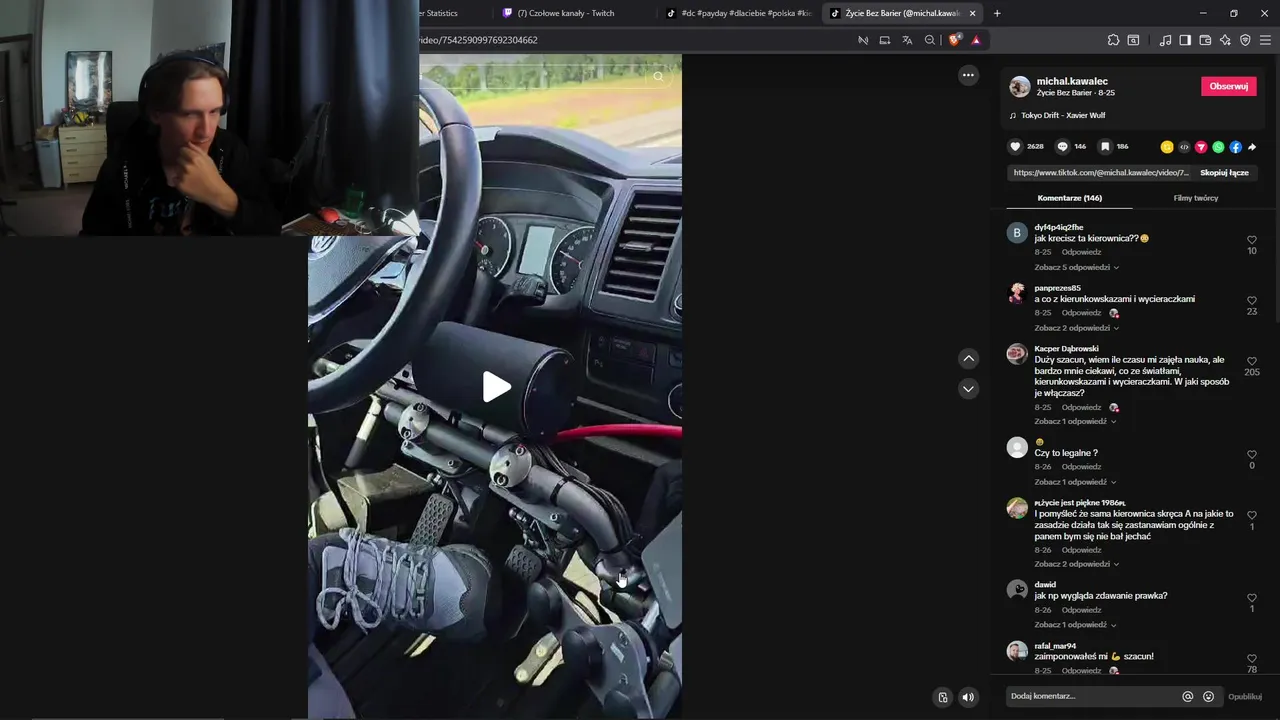The image size is (1280, 720).
Task: Insert a mention with the @ icon
Action: (x=1187, y=697)
